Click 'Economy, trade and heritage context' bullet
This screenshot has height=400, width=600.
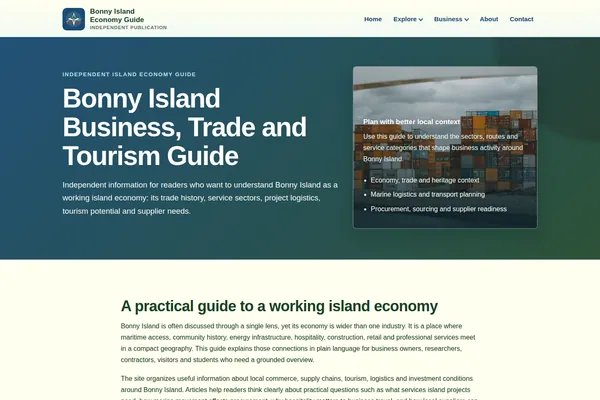coord(425,180)
